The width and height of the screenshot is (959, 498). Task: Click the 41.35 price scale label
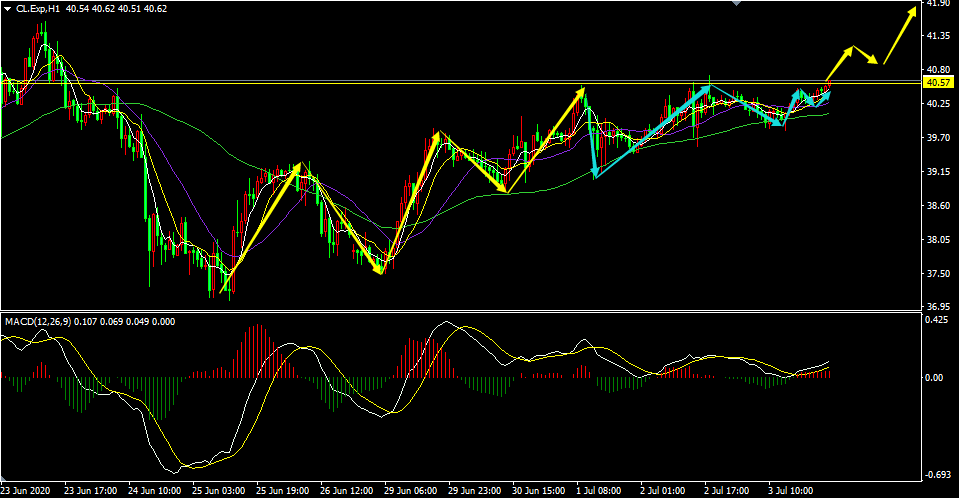point(938,36)
